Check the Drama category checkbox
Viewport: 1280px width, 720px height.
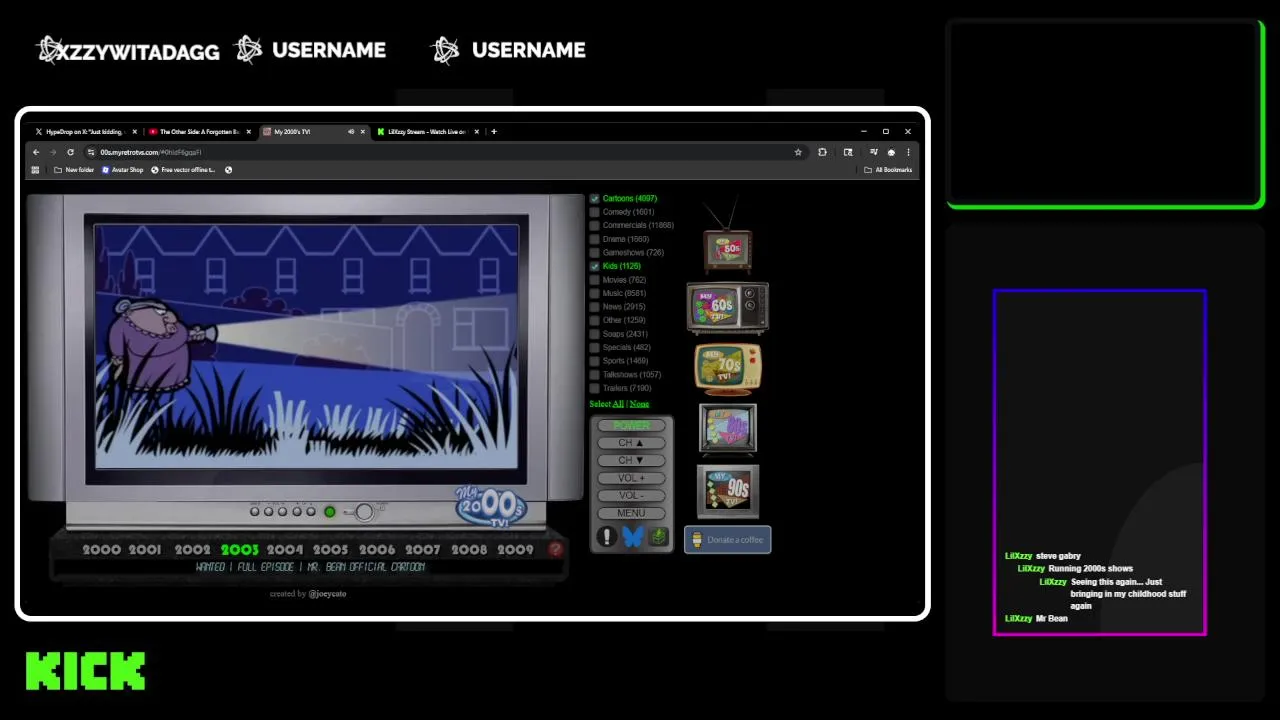[594, 239]
